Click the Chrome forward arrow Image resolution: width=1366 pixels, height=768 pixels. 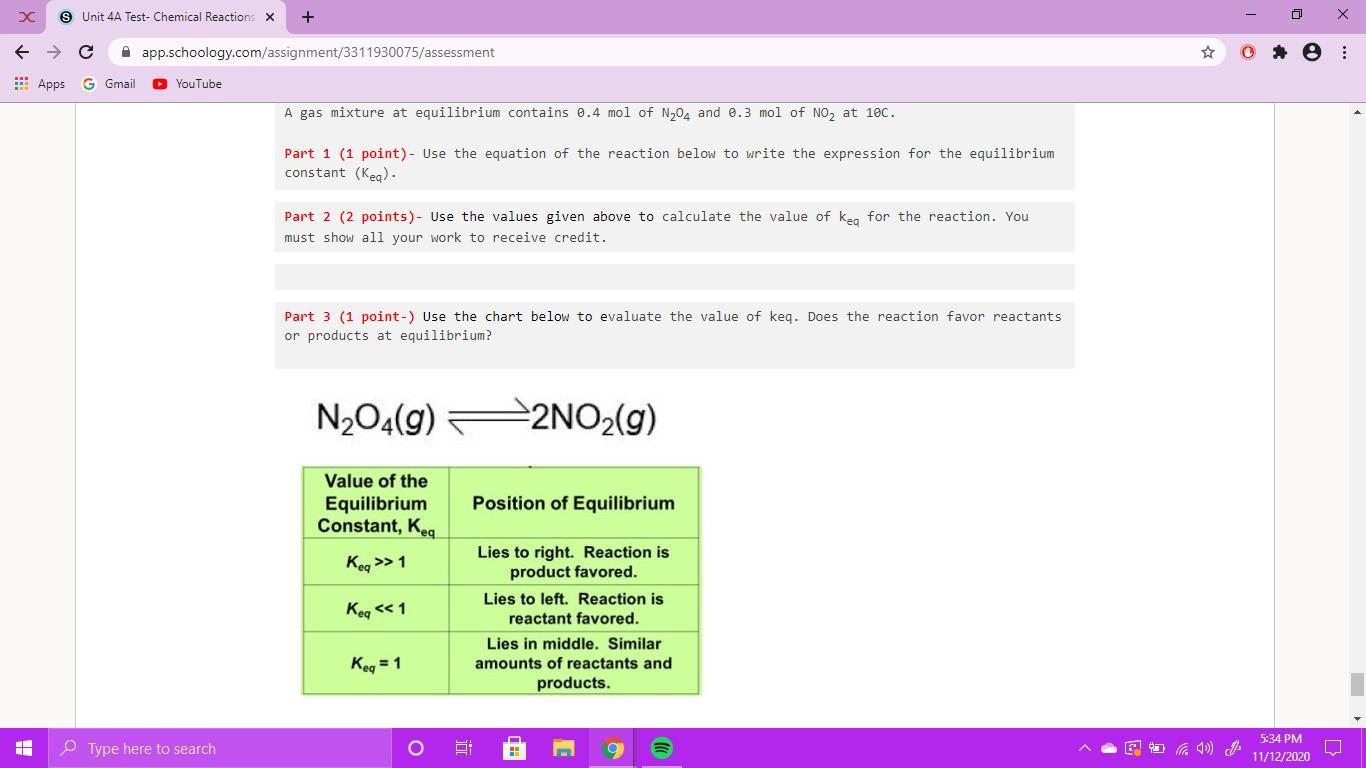coord(54,52)
